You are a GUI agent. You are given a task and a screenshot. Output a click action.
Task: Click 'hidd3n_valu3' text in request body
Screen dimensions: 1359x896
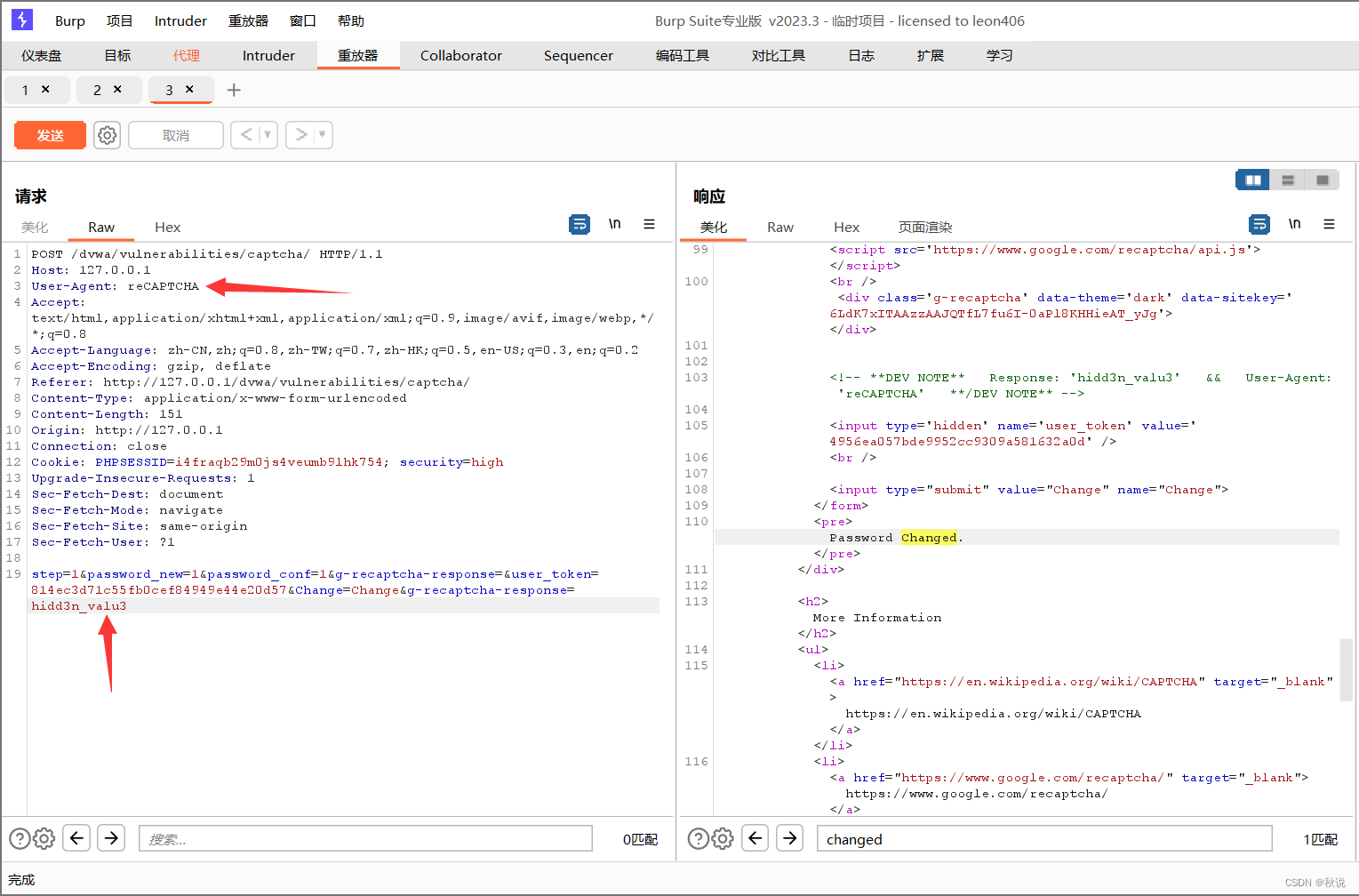[x=79, y=606]
